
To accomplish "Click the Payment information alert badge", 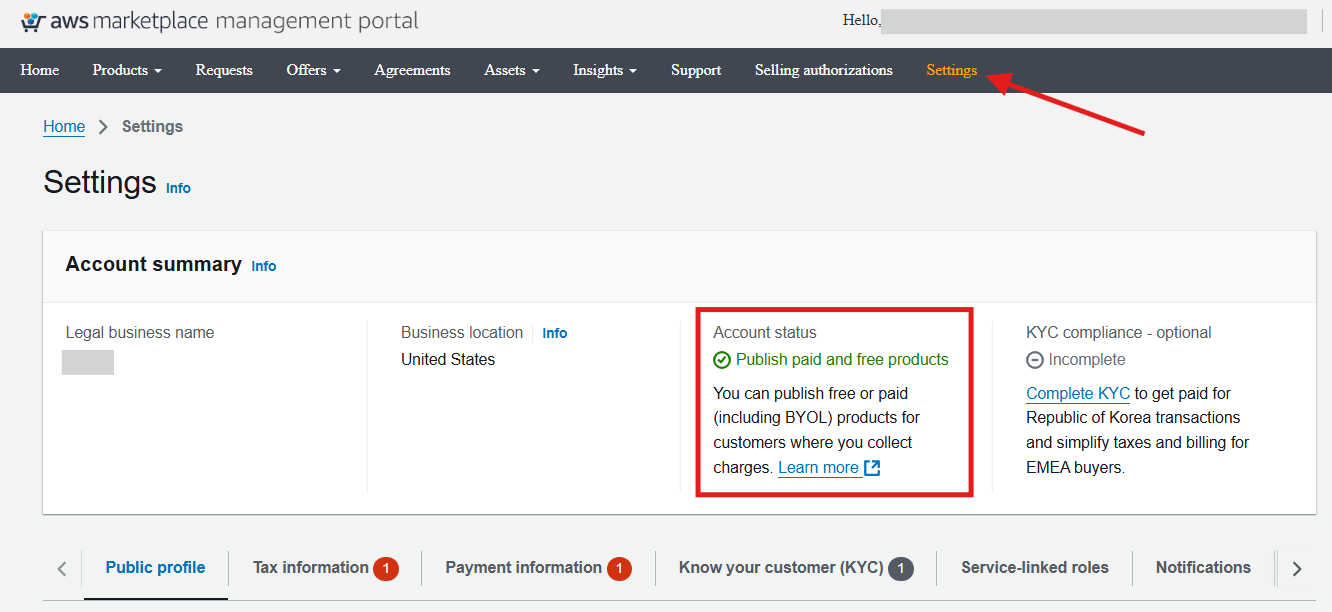I will (x=619, y=568).
